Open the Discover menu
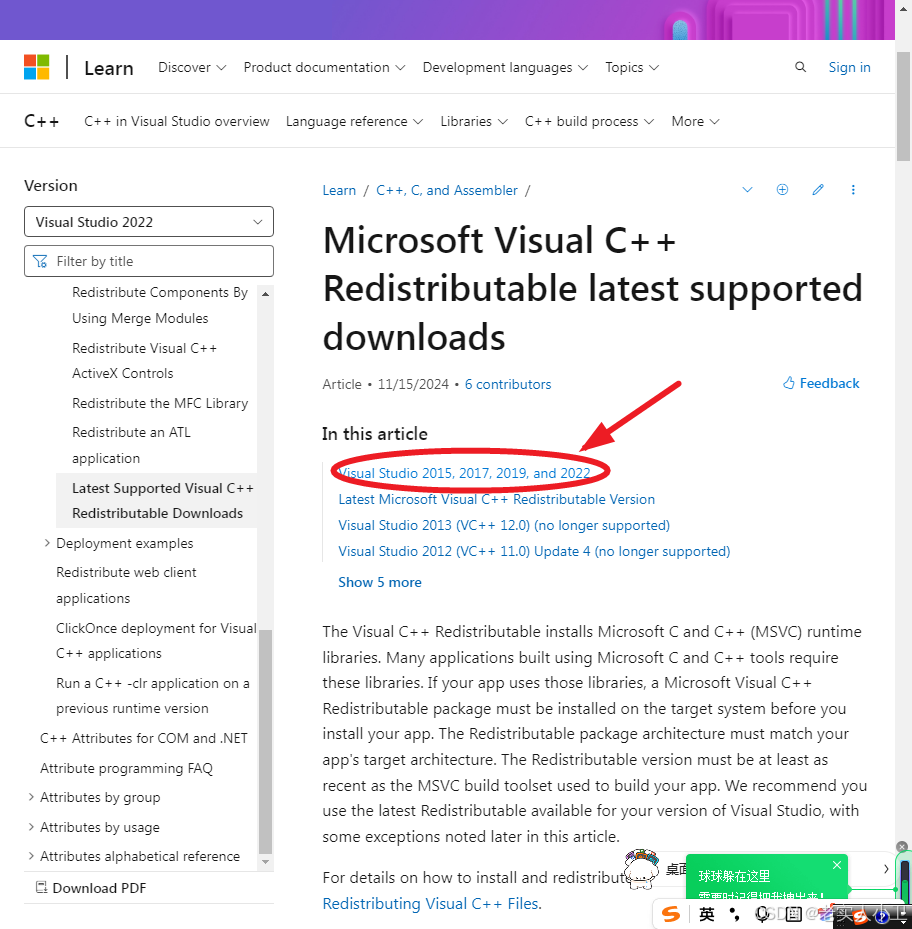This screenshot has height=929, width=912. 192,68
